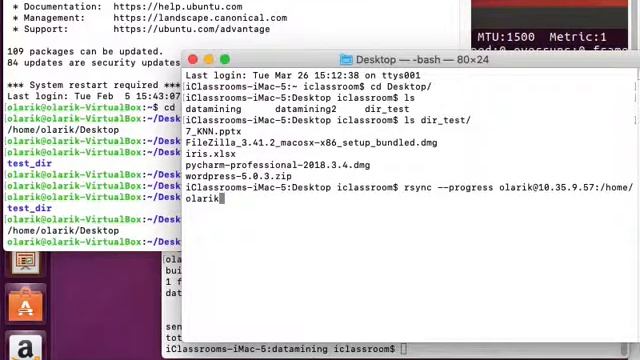Viewport: 640px width, 360px height.
Task: Click the datamining2 folder name in ls output
Action: (x=306, y=109)
